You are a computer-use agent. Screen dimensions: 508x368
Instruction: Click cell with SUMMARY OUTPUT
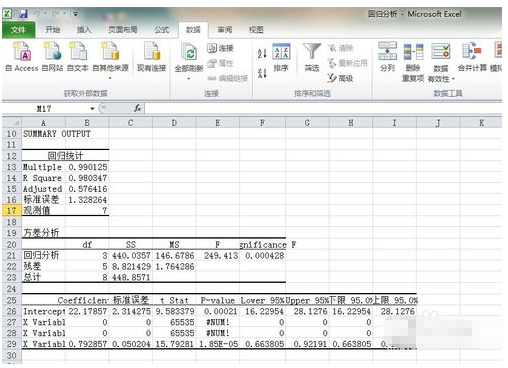tap(57, 134)
